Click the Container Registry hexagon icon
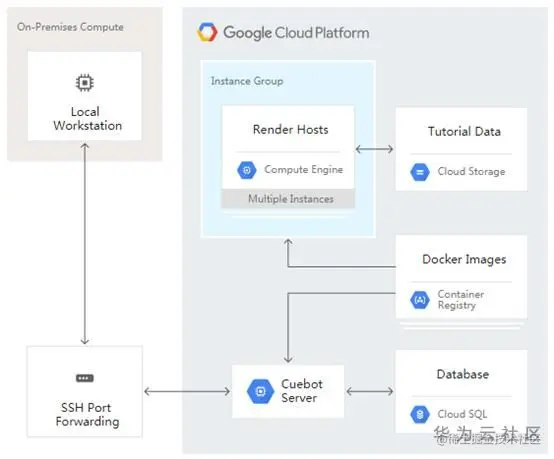The image size is (554, 459). (x=420, y=300)
